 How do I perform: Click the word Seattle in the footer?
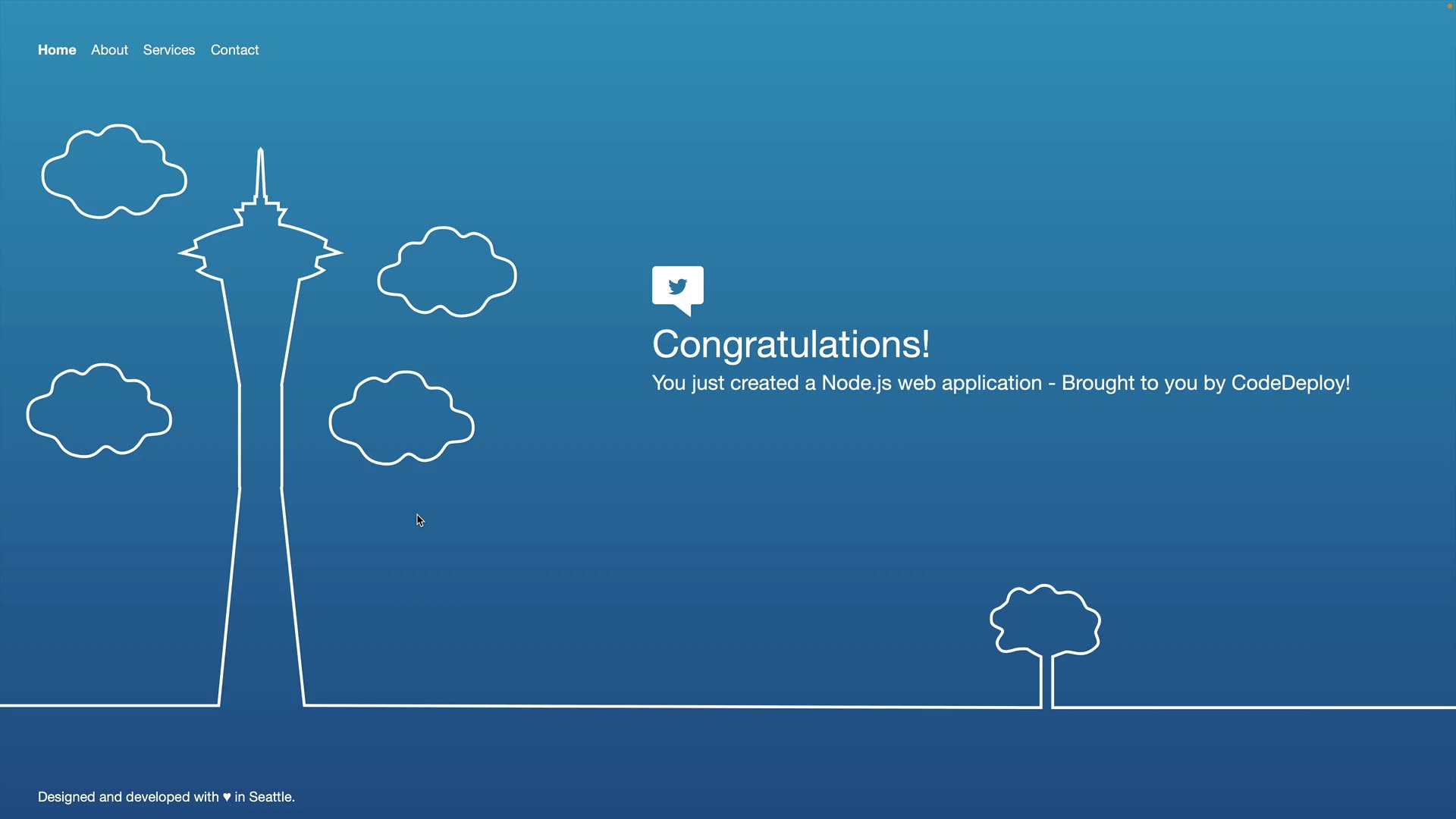[271, 797]
